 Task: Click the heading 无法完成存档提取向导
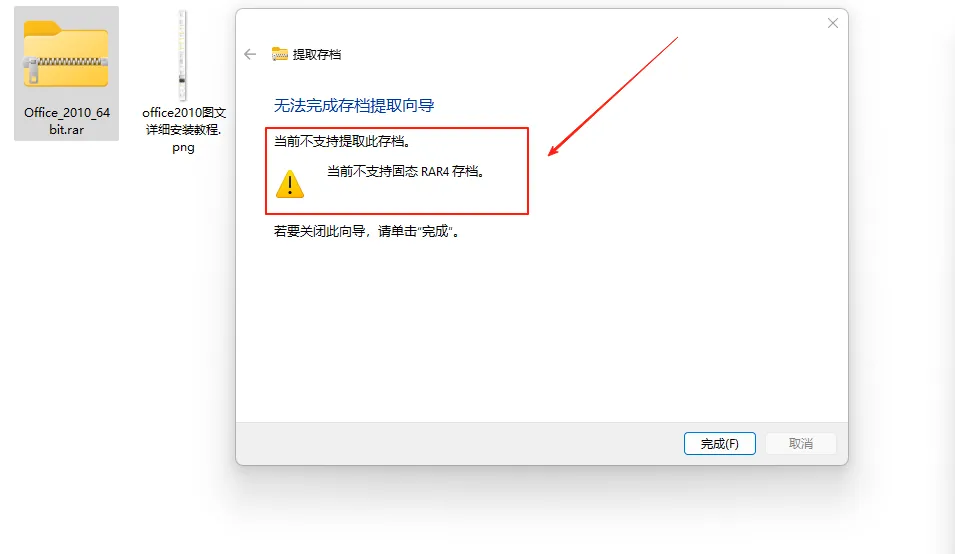(354, 105)
